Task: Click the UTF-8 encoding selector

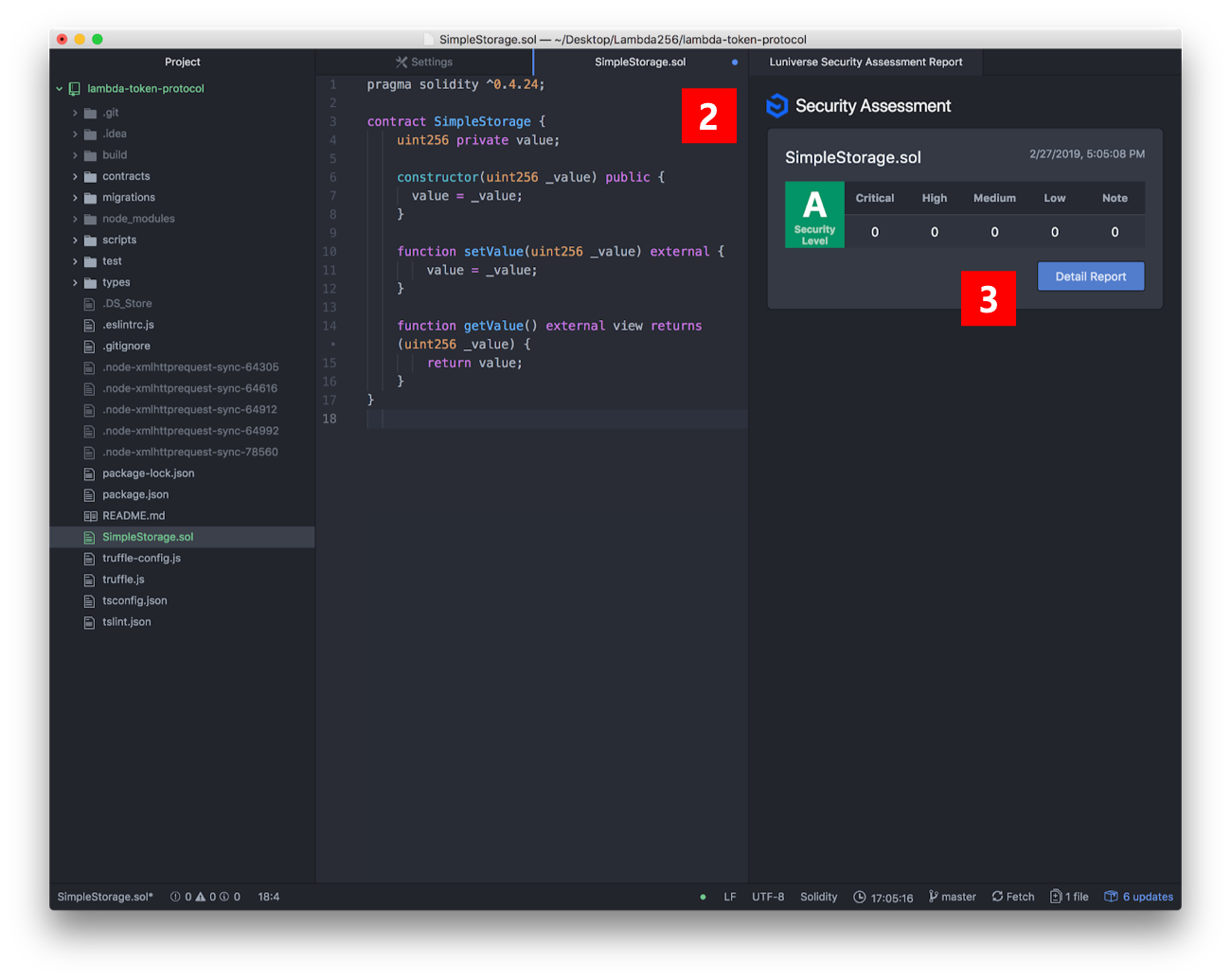Action: click(x=768, y=897)
